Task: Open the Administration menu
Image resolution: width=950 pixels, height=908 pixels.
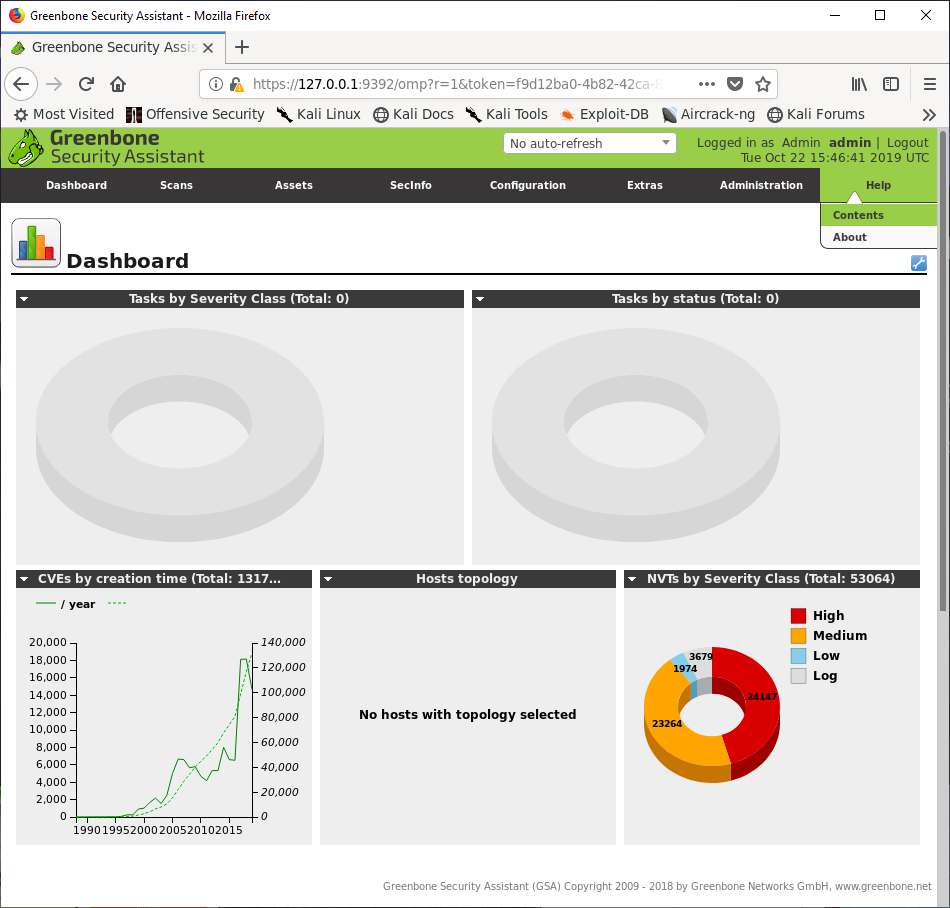Action: click(x=761, y=185)
